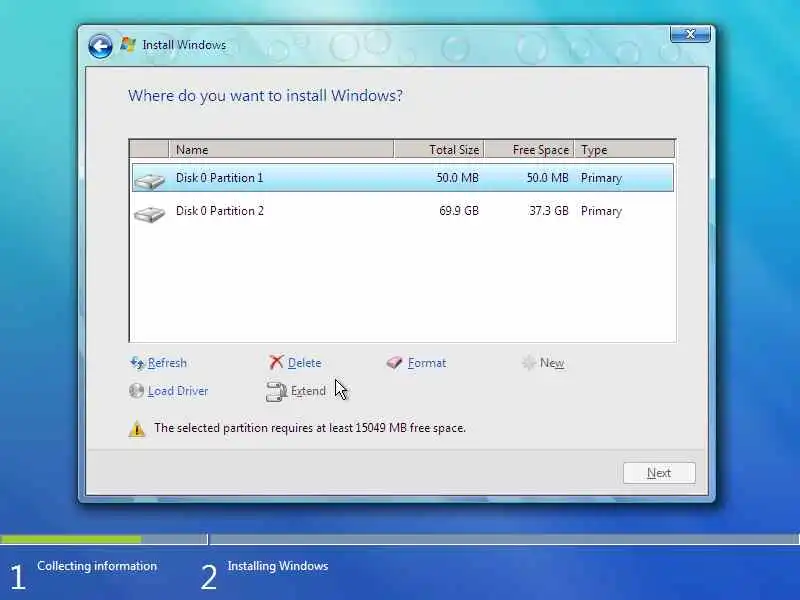Click the 15049 MB free space warning message

click(310, 428)
